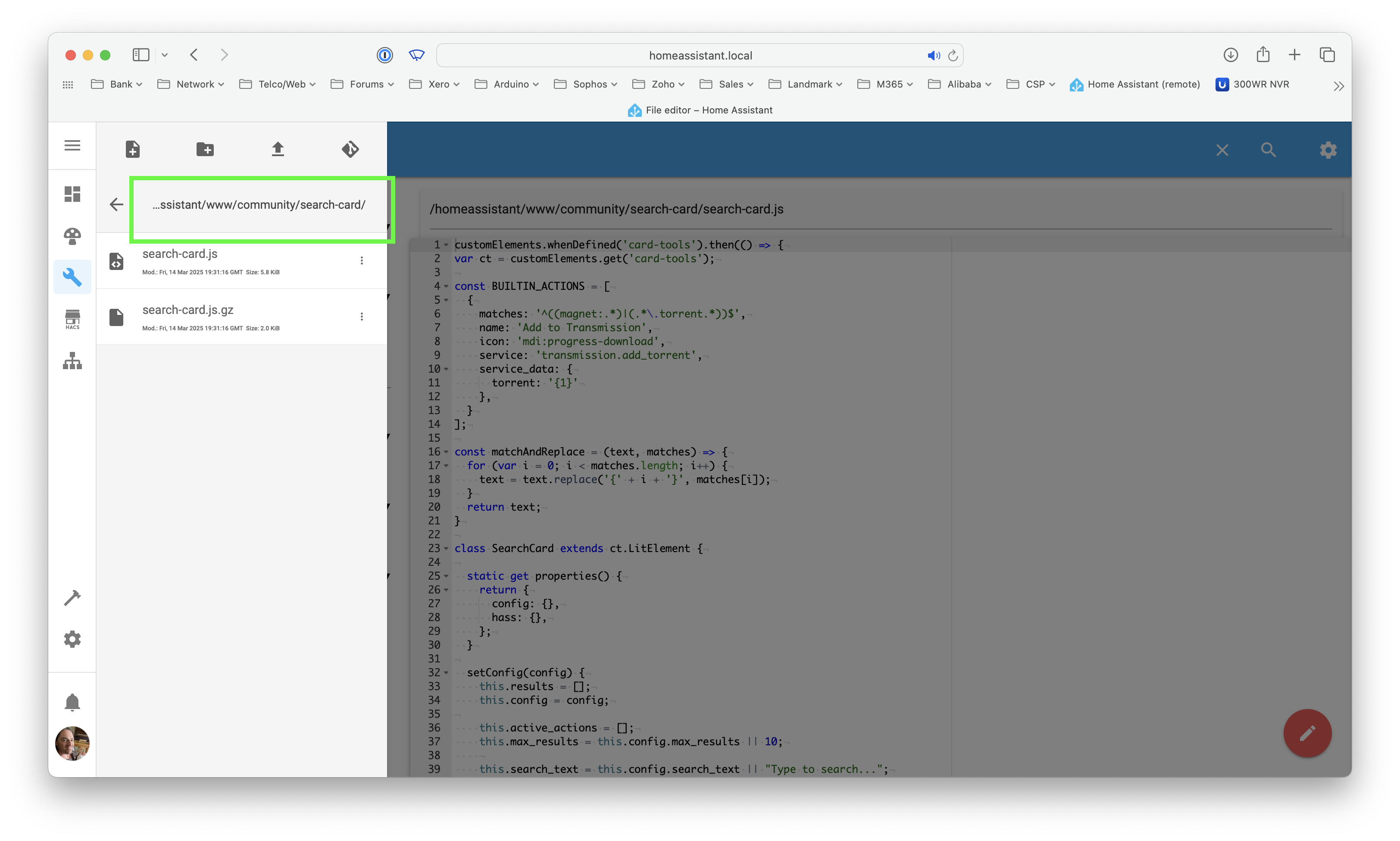Click the homeassistant.local address bar
Image resolution: width=1400 pixels, height=841 pixels.
[700, 56]
